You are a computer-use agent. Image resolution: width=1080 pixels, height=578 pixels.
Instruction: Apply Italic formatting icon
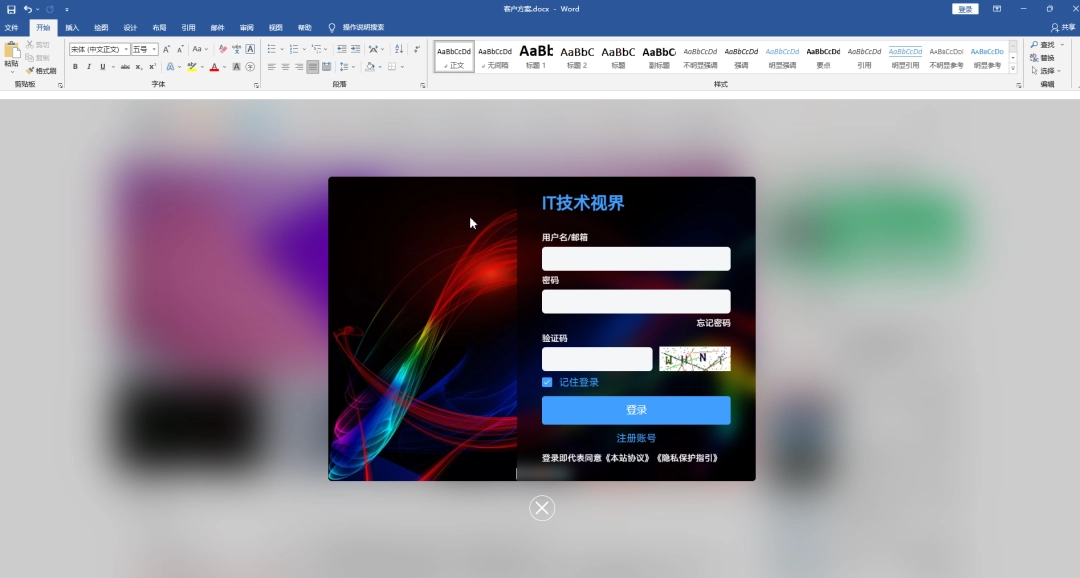pos(89,67)
